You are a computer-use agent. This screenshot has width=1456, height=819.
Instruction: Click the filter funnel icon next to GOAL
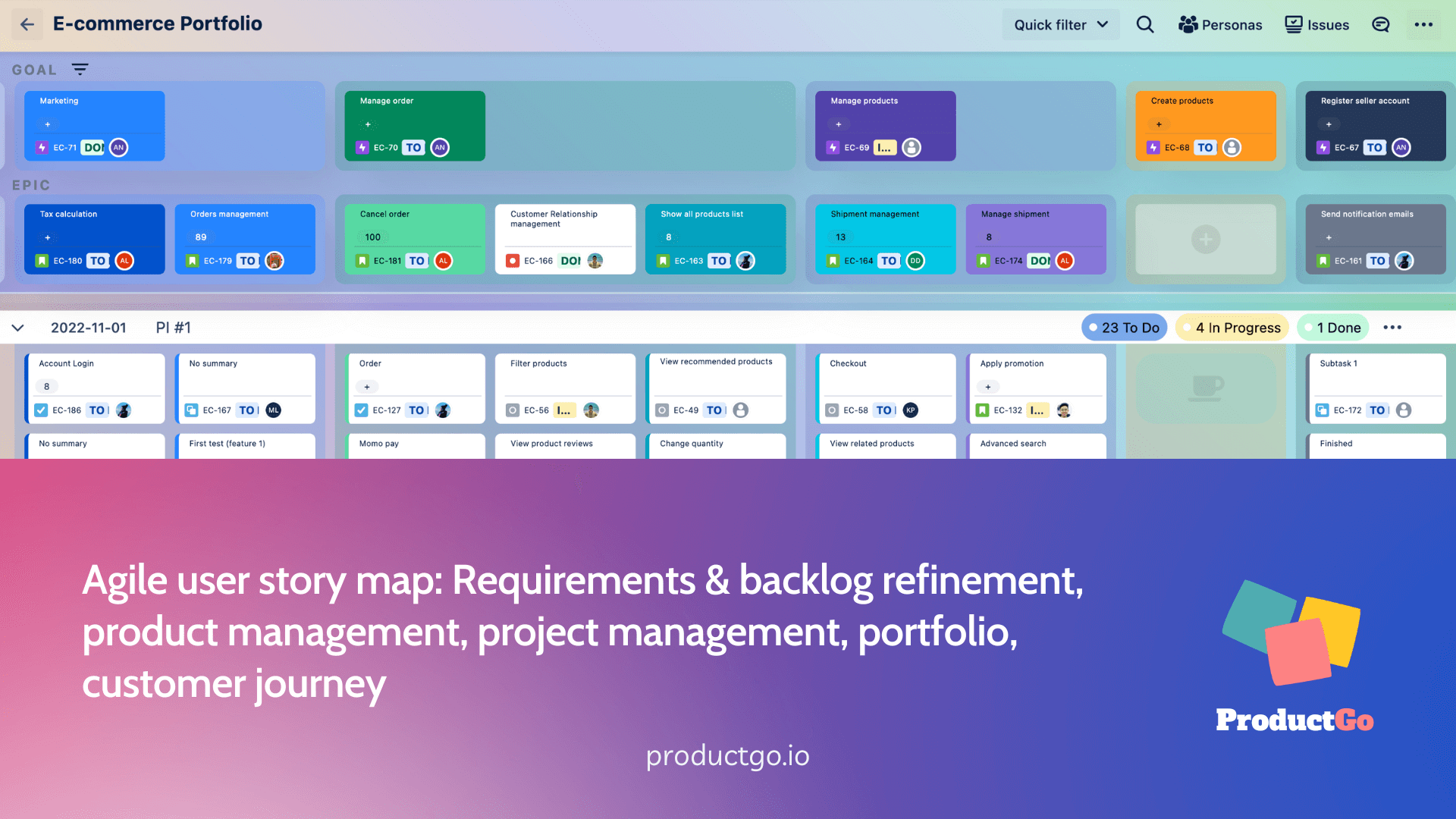(78, 69)
